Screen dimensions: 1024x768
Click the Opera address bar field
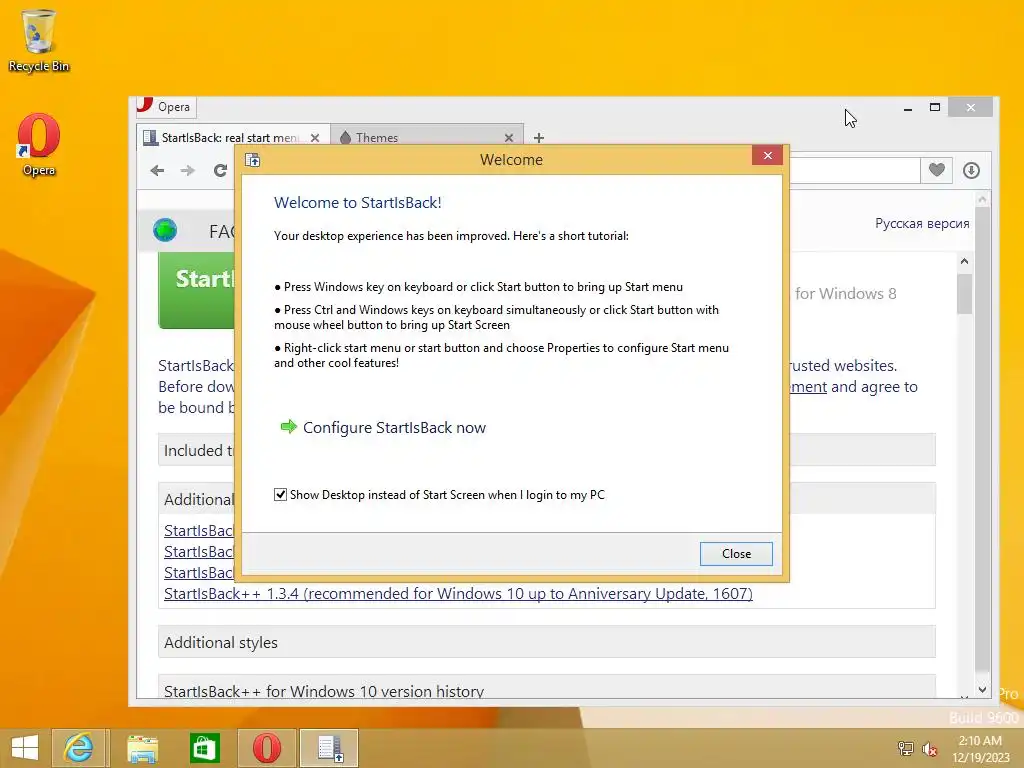(x=854, y=170)
